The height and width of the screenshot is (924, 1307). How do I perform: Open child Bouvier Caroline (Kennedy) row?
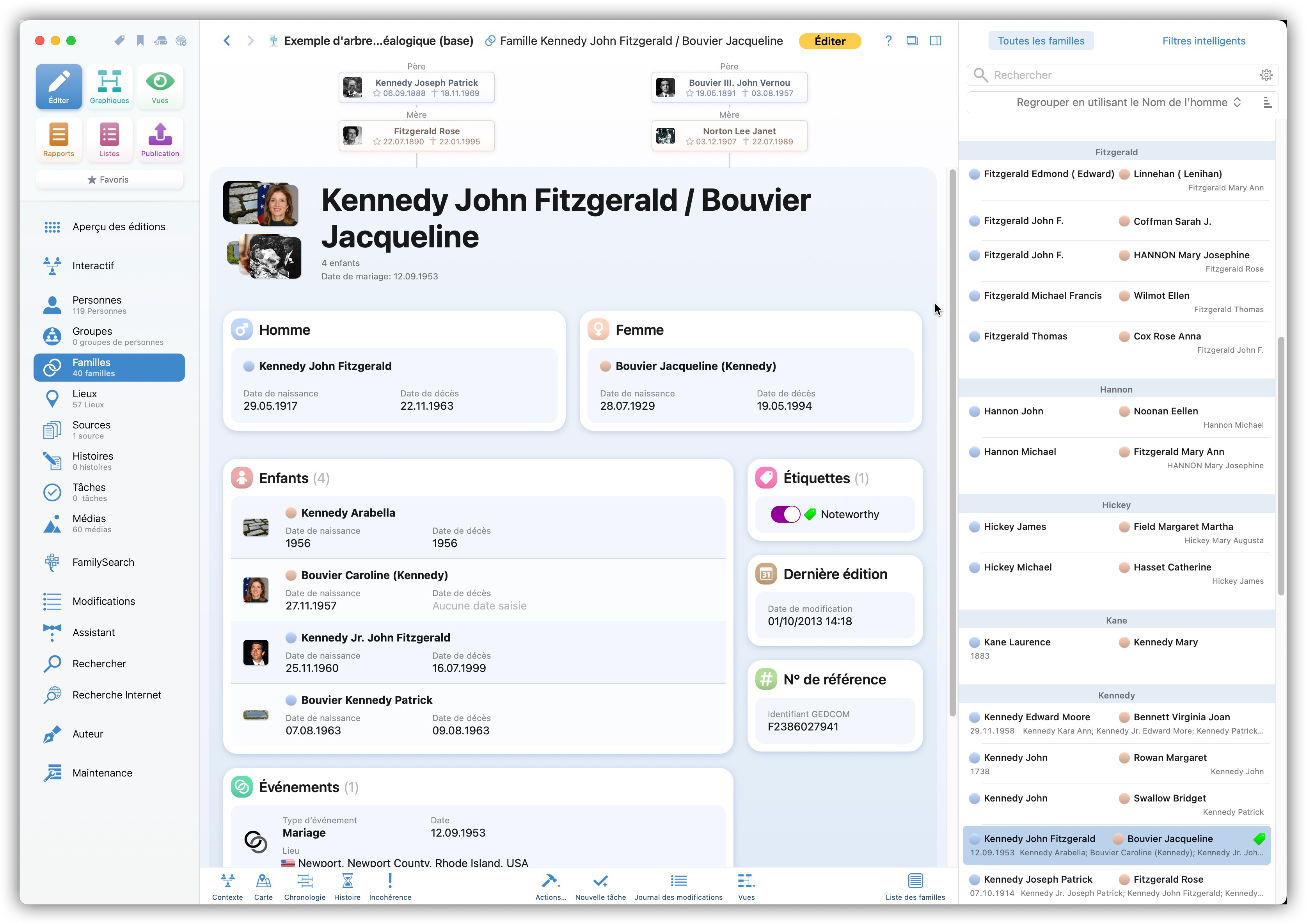click(478, 590)
